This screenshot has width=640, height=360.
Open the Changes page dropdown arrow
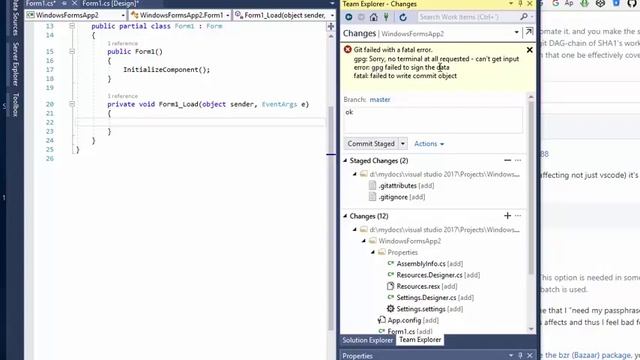[x=517, y=32]
